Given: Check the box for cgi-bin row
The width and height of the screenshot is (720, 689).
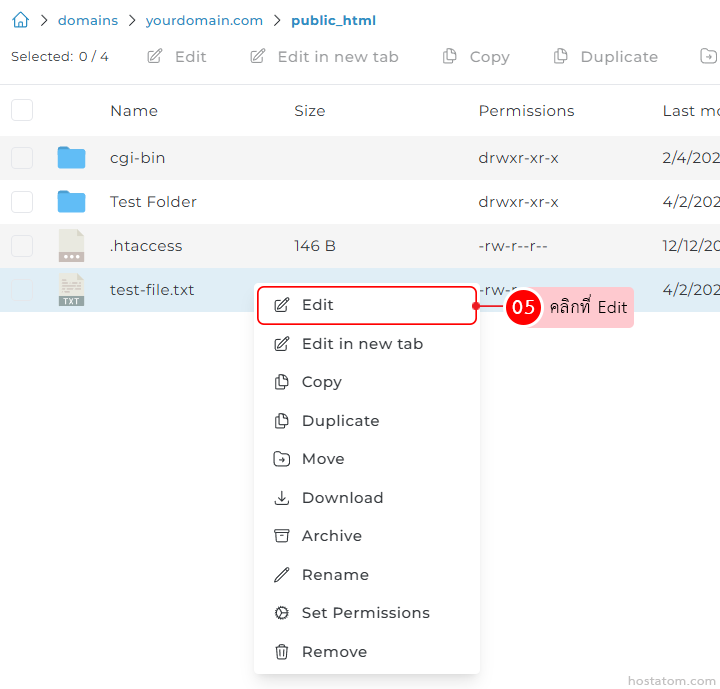Looking at the screenshot, I should pyautogui.click(x=22, y=158).
